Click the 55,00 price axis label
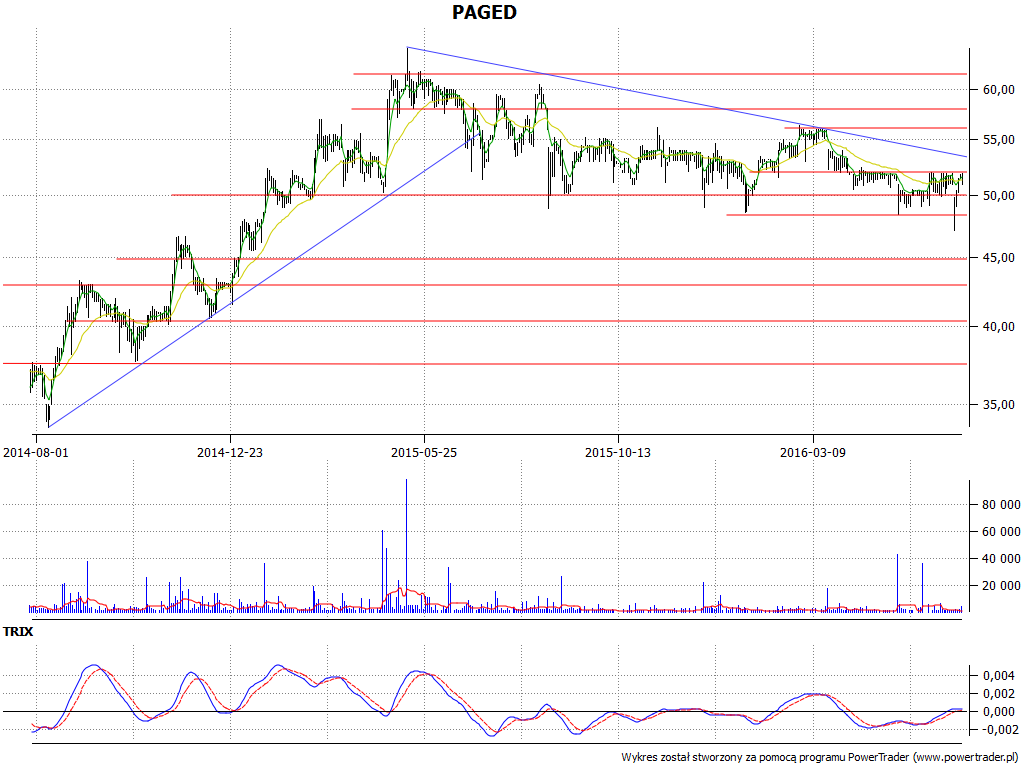Image resolution: width=1024 pixels, height=768 pixels. pyautogui.click(x=999, y=140)
